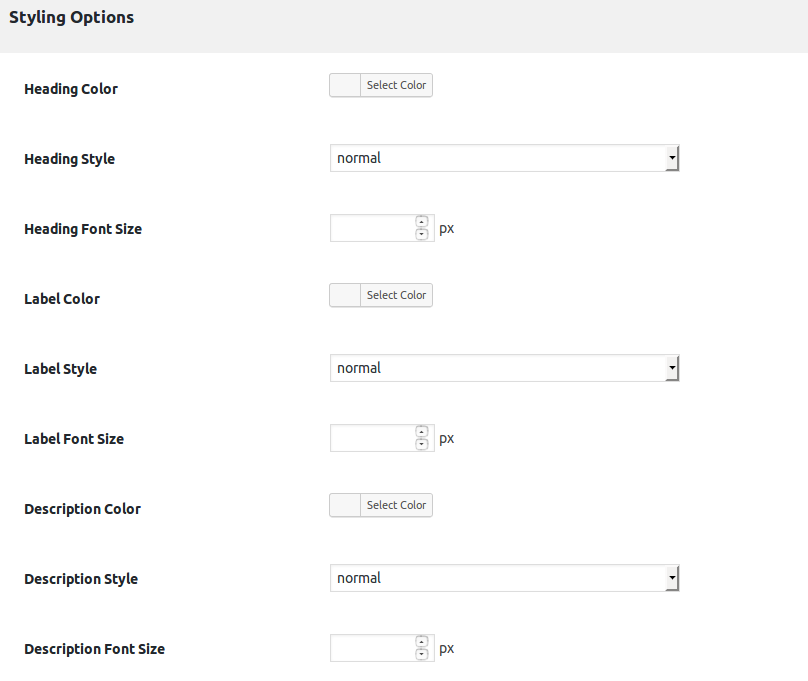This screenshot has width=808, height=681.
Task: Click the Styling Options section header
Action: (72, 18)
